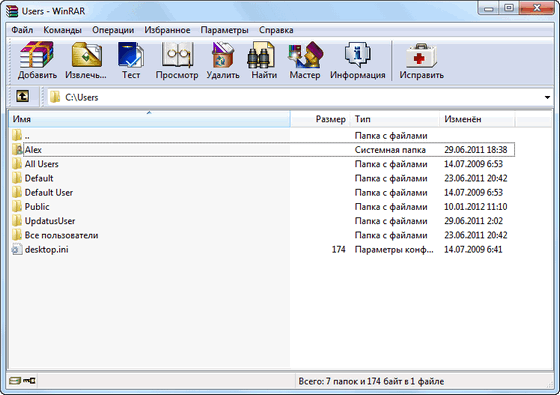Select the All Users folder
This screenshot has width=560, height=395.
(41, 164)
